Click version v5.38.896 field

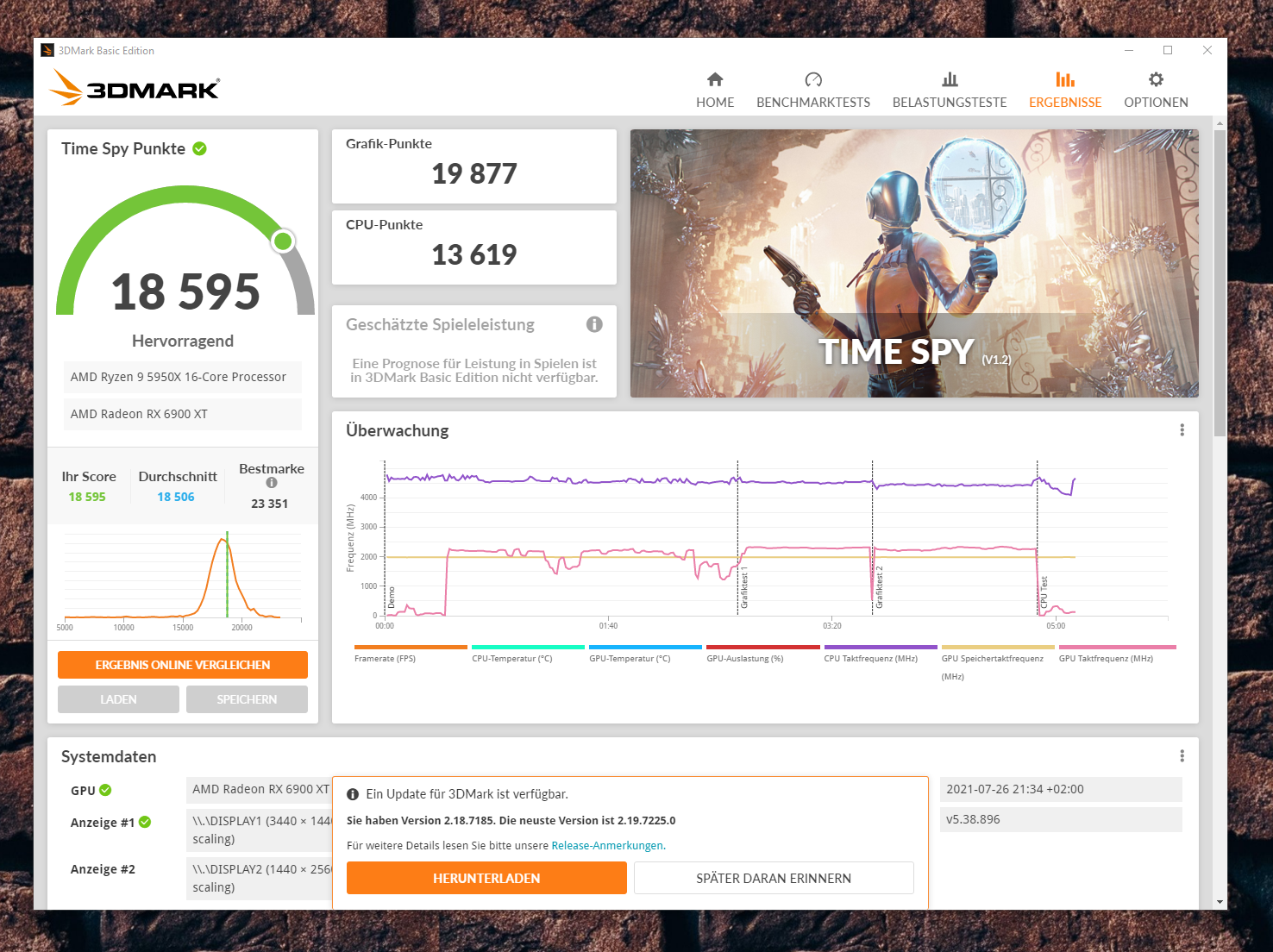[1061, 819]
